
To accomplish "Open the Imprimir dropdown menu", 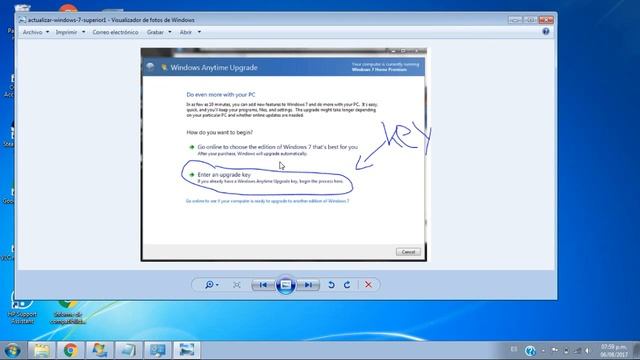I will (71, 32).
